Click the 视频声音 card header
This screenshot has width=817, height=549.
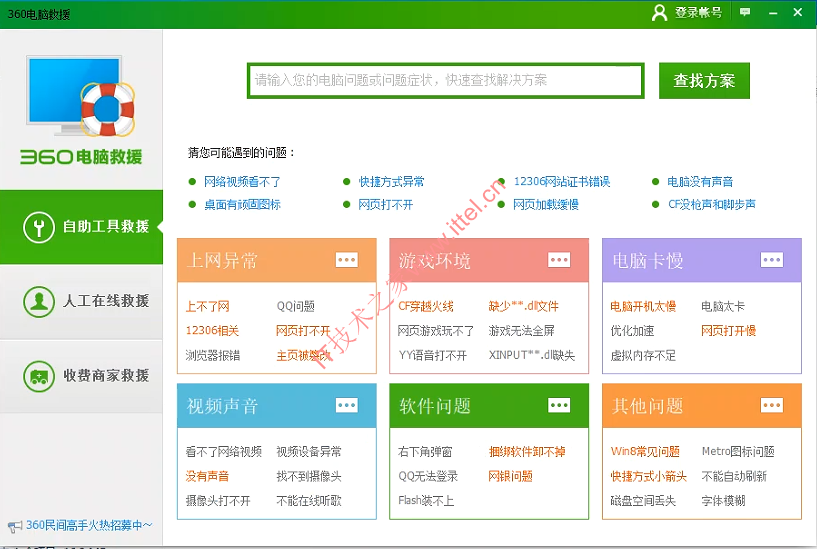pyautogui.click(x=277, y=406)
